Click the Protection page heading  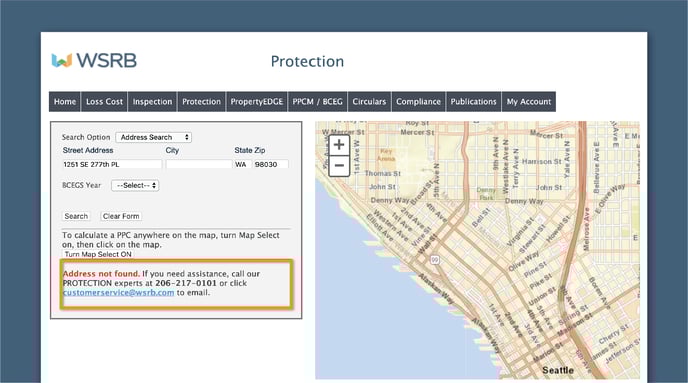307,61
